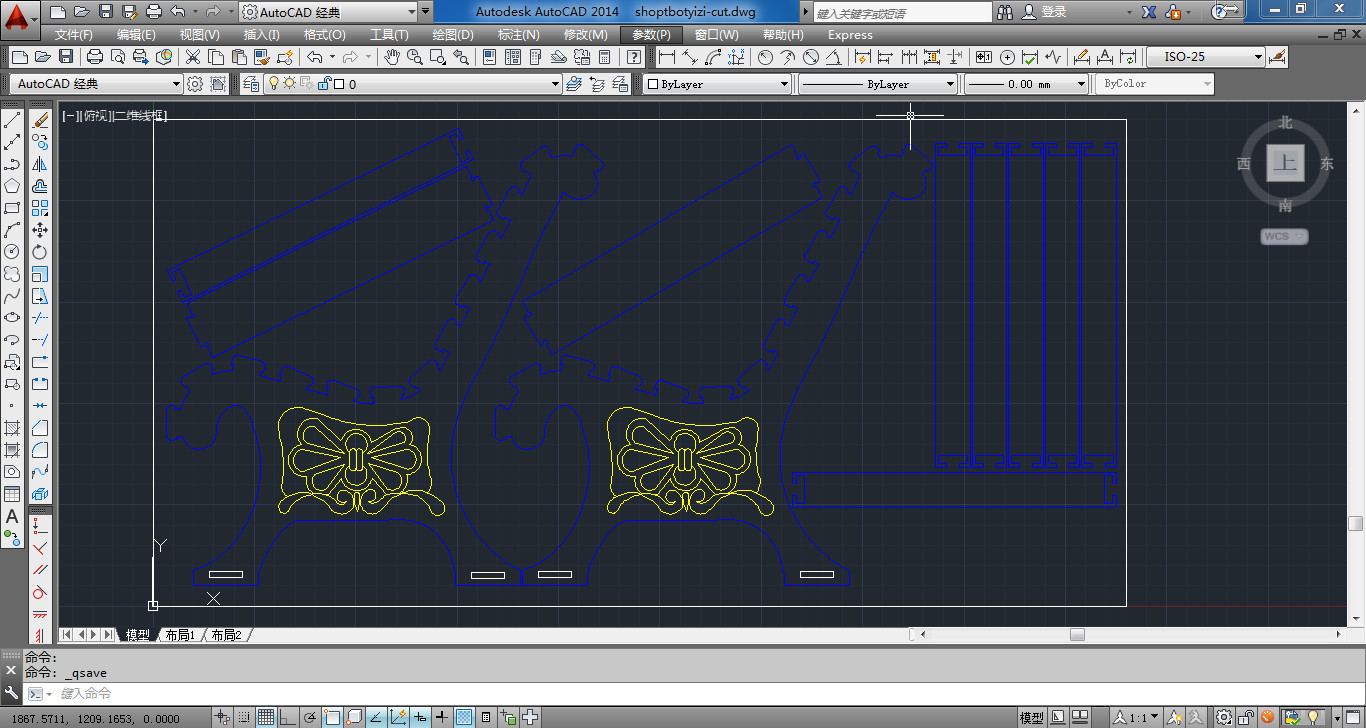Screen dimensions: 1366x728
Task: Toggle Transparency display in status bar
Action: tap(464, 717)
